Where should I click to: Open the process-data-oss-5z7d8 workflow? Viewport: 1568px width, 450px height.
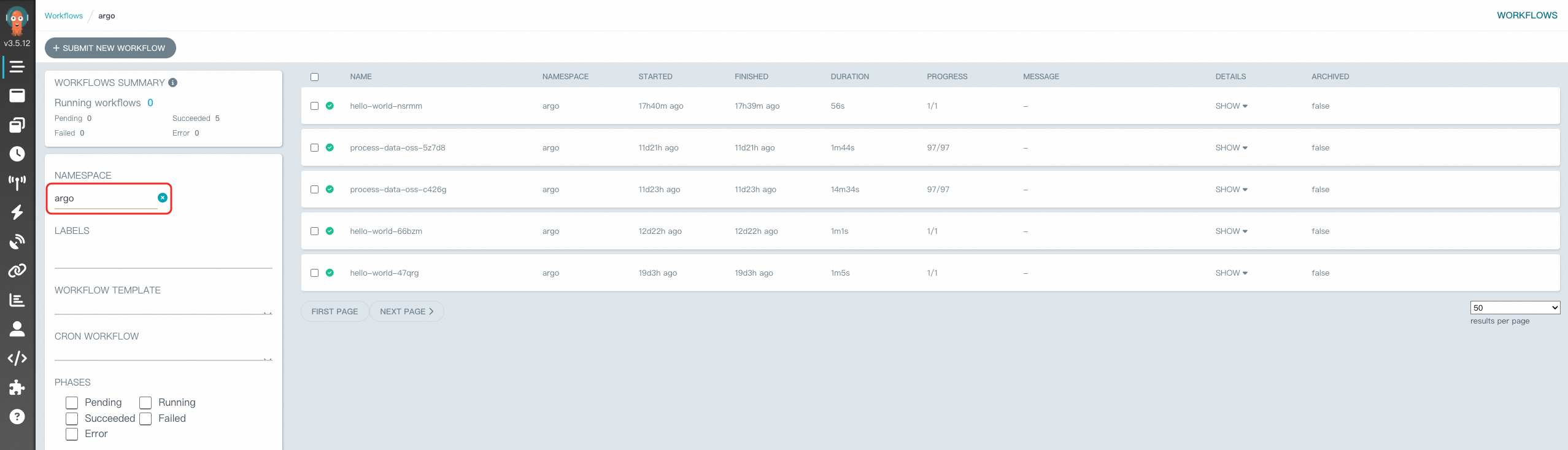(398, 147)
